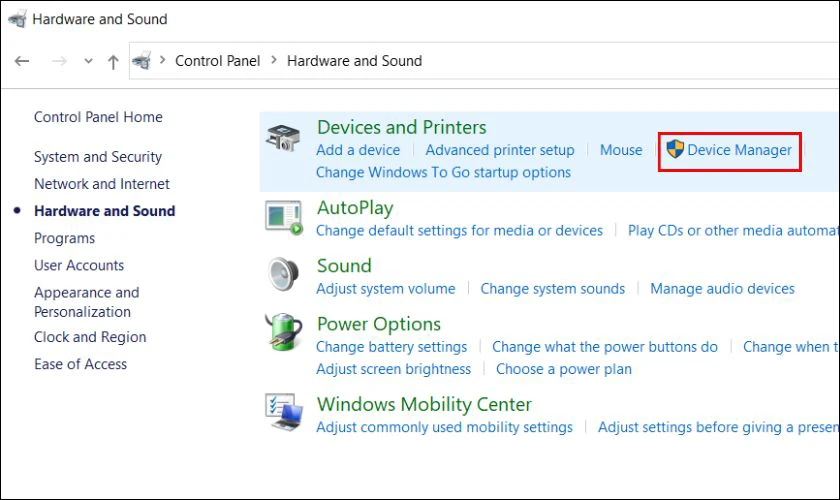Go to Programs category
840x500 pixels.
[x=64, y=238]
